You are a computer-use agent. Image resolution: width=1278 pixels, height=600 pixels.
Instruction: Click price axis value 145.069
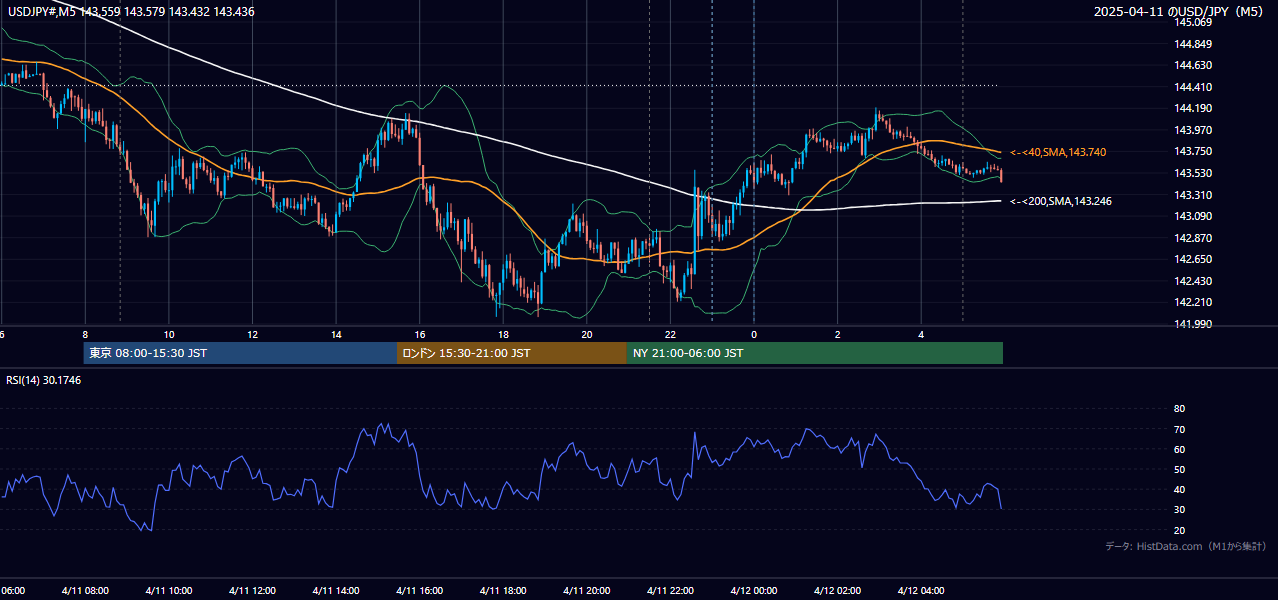click(1192, 22)
